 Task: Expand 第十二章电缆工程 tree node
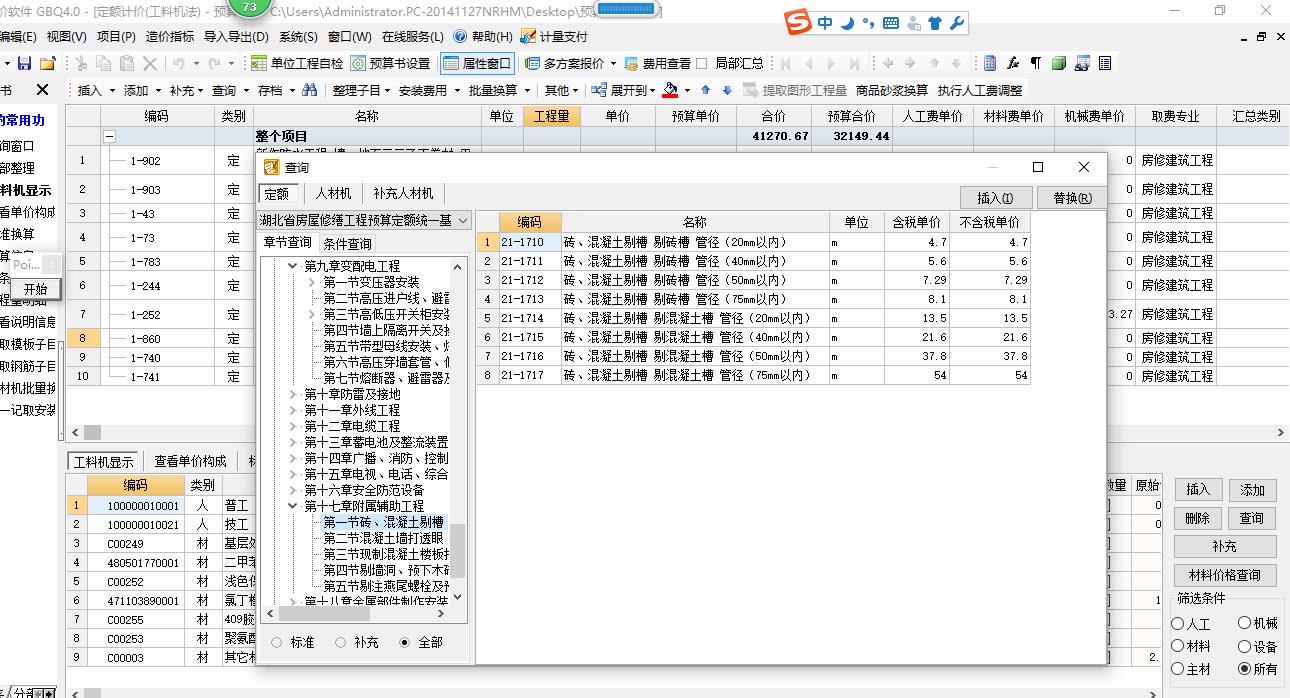click(293, 426)
